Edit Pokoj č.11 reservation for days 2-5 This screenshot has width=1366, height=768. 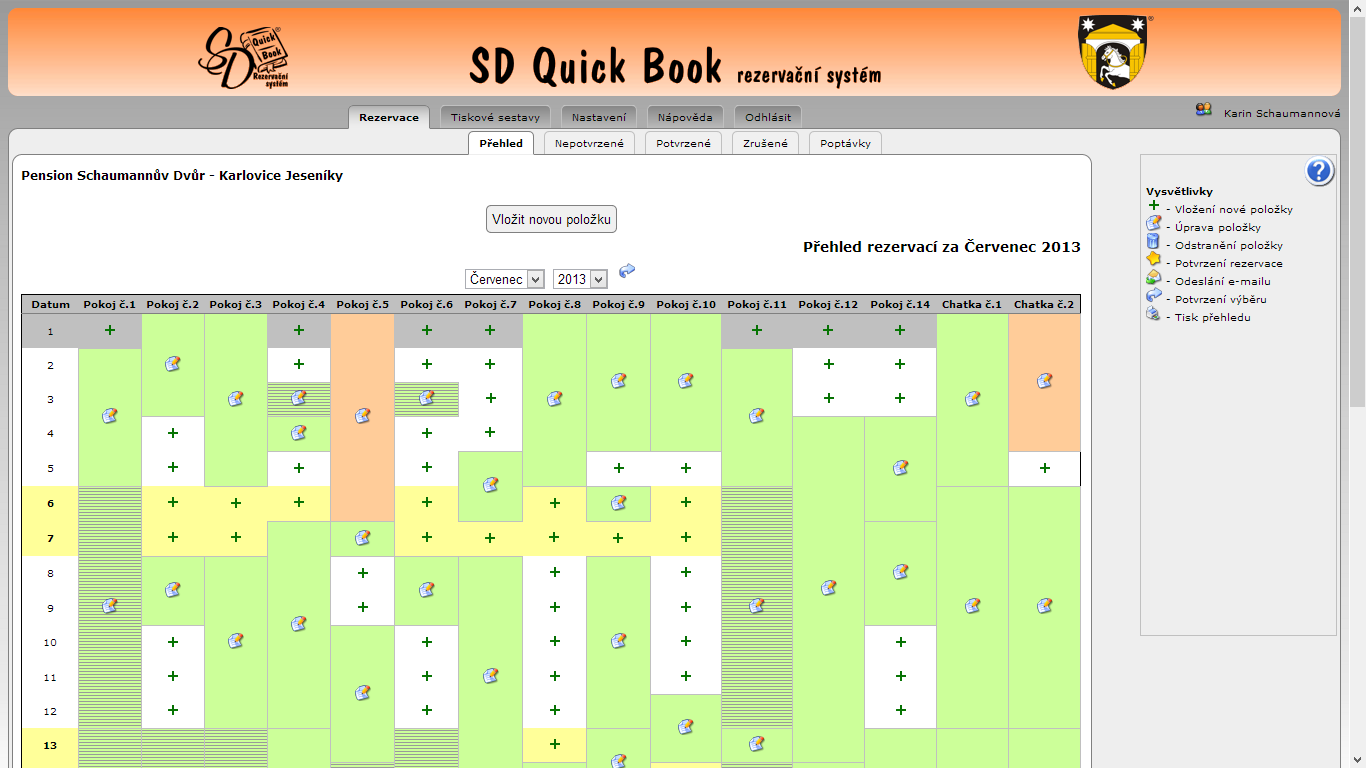(x=757, y=416)
